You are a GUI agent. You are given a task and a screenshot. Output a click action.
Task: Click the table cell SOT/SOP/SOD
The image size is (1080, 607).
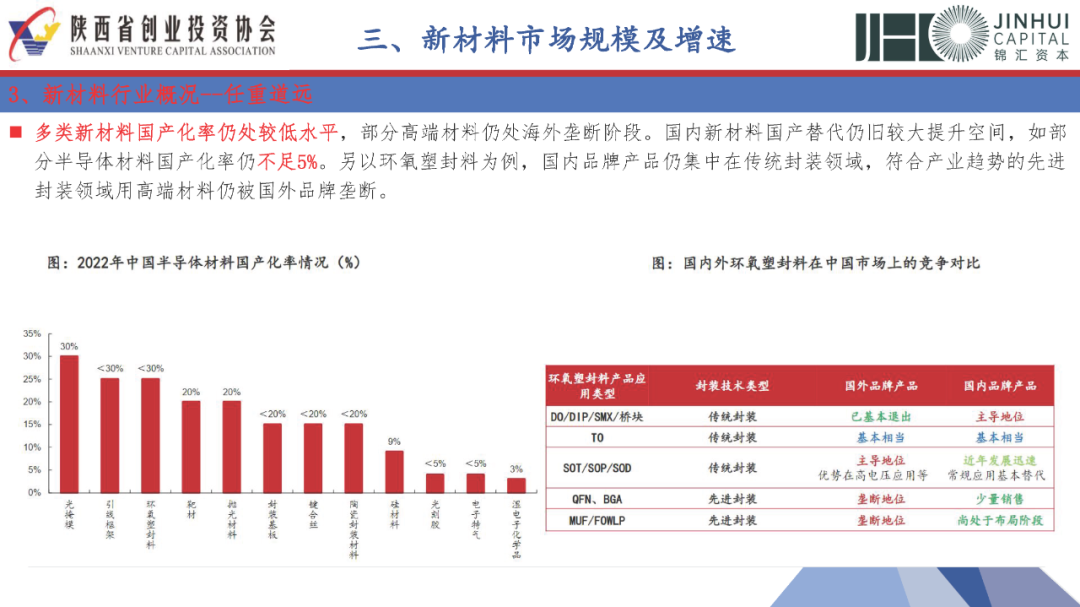596,469
